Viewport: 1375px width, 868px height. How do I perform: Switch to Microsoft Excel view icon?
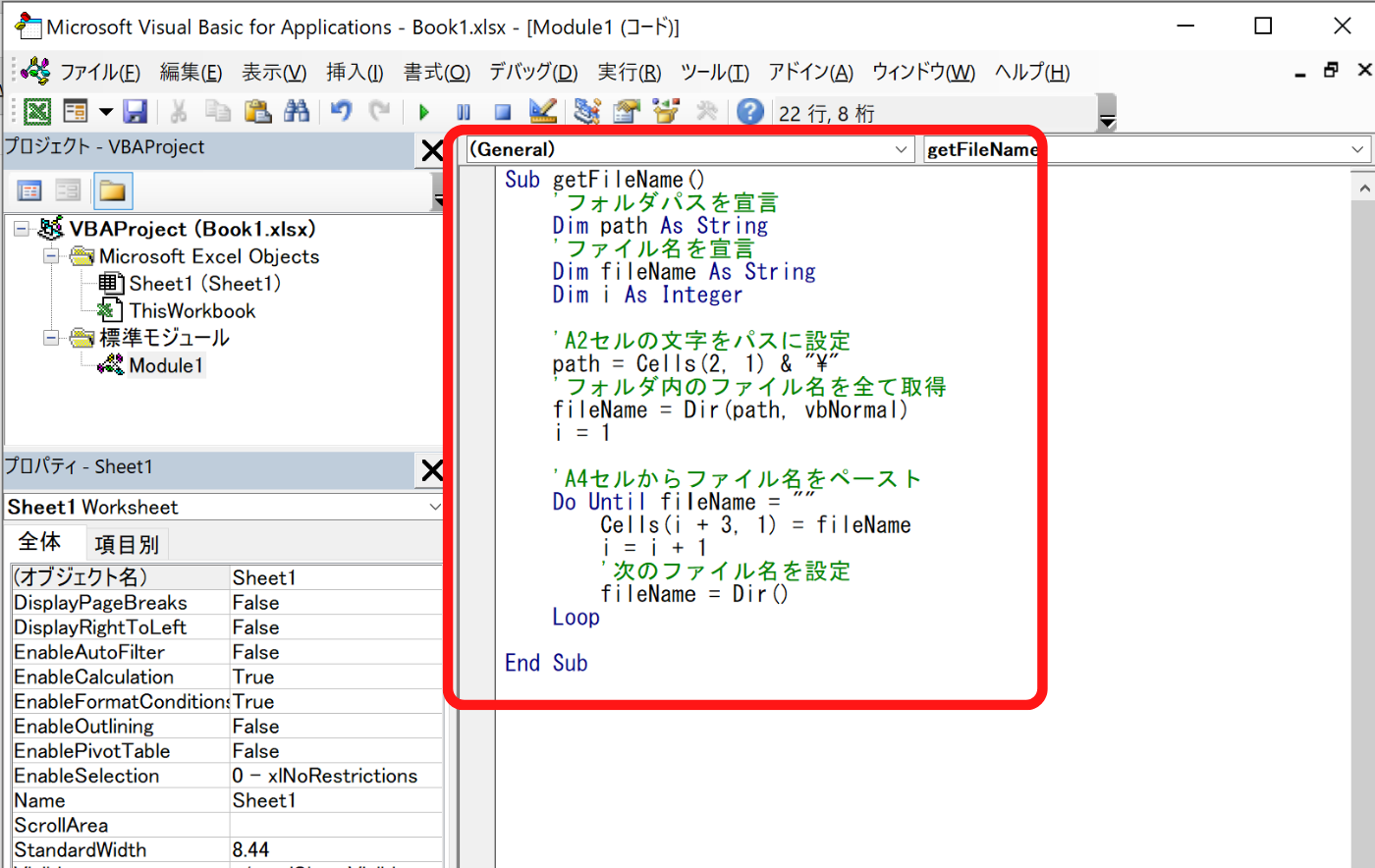[37, 112]
